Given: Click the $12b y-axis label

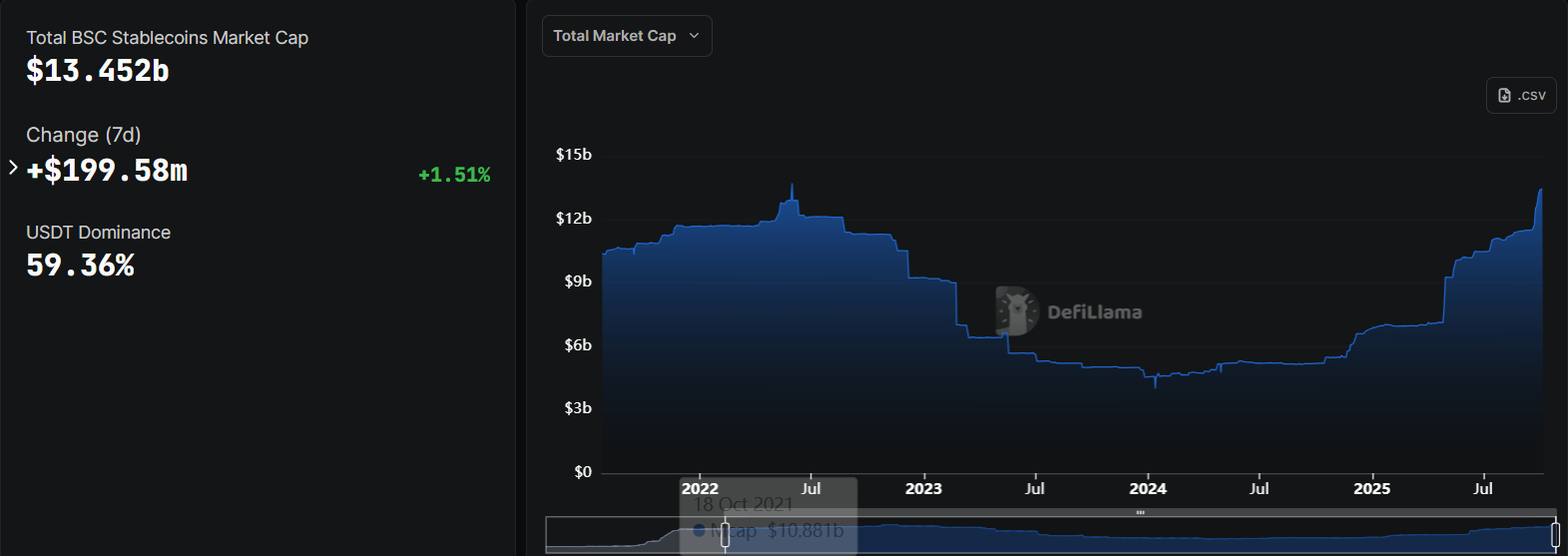Looking at the screenshot, I should point(574,219).
